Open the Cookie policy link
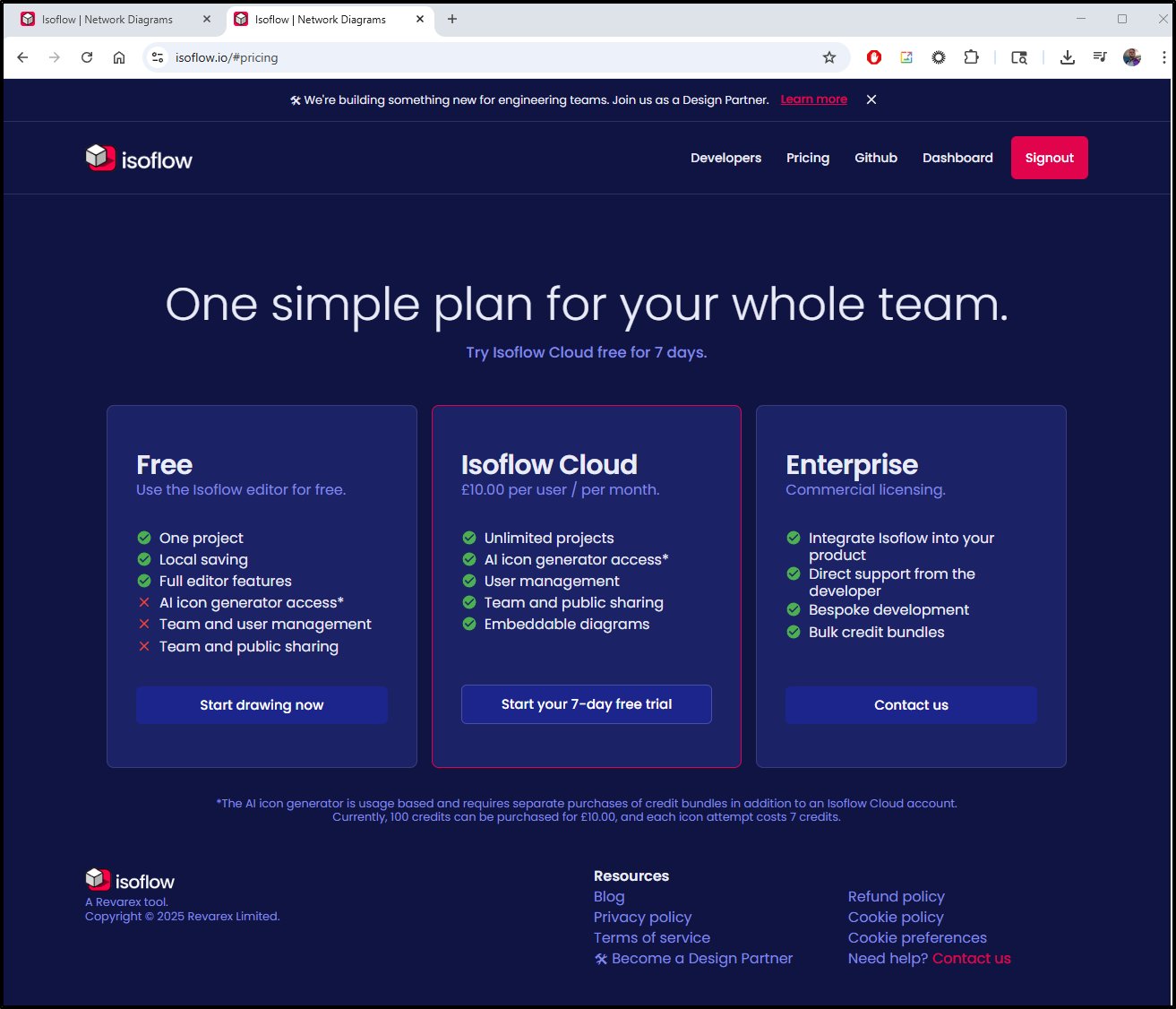 [896, 917]
